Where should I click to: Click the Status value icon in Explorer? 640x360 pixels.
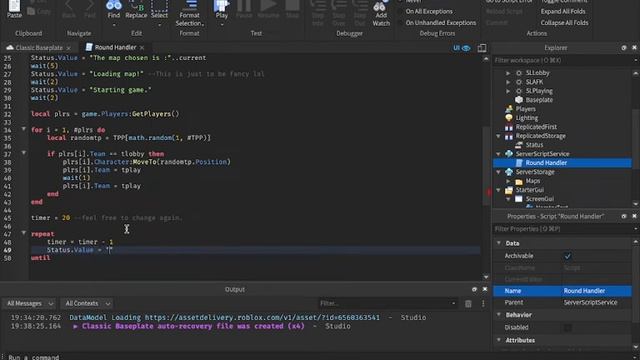point(519,144)
